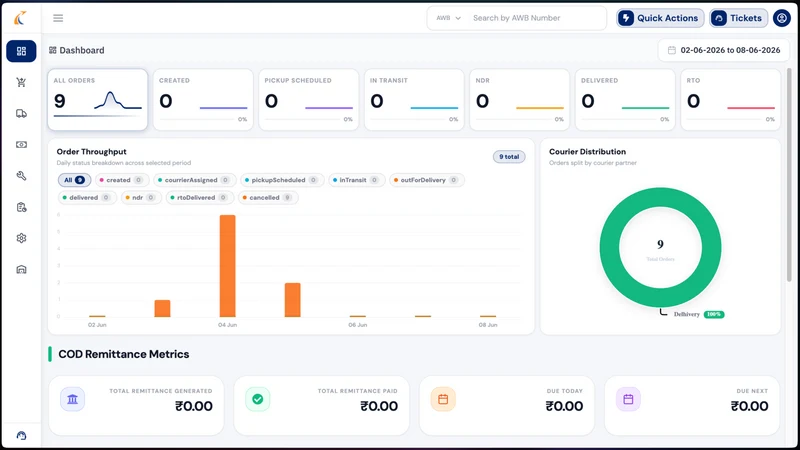Open the user profile avatar icon
This screenshot has height=450, width=800.
point(782,18)
